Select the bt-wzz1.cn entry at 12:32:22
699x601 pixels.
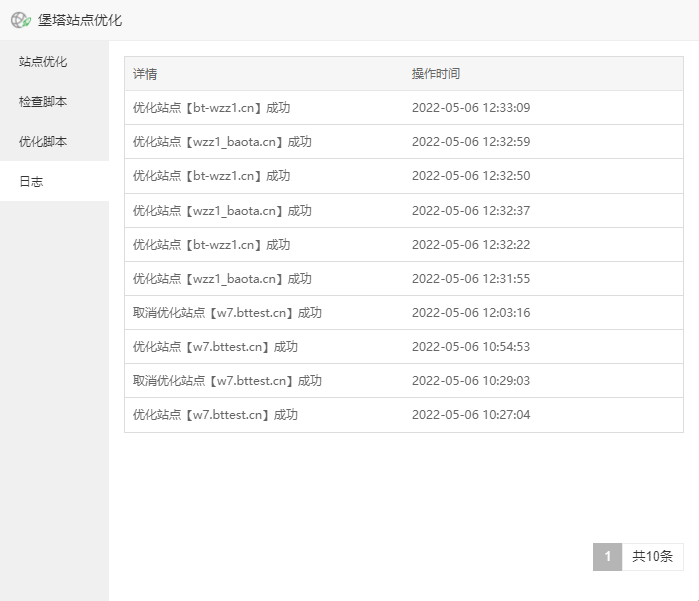coord(404,244)
